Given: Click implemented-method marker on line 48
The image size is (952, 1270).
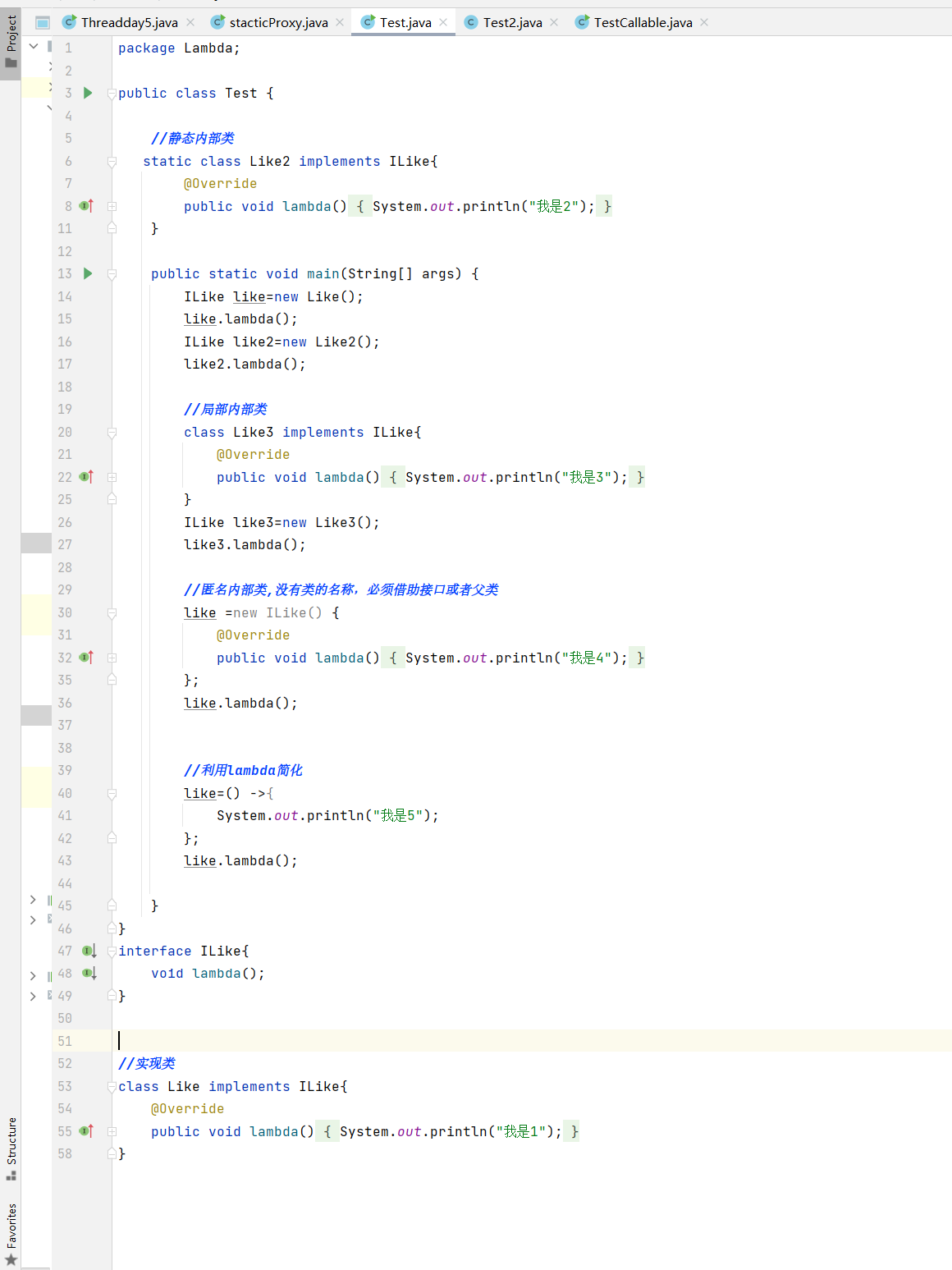Looking at the screenshot, I should [x=89, y=973].
